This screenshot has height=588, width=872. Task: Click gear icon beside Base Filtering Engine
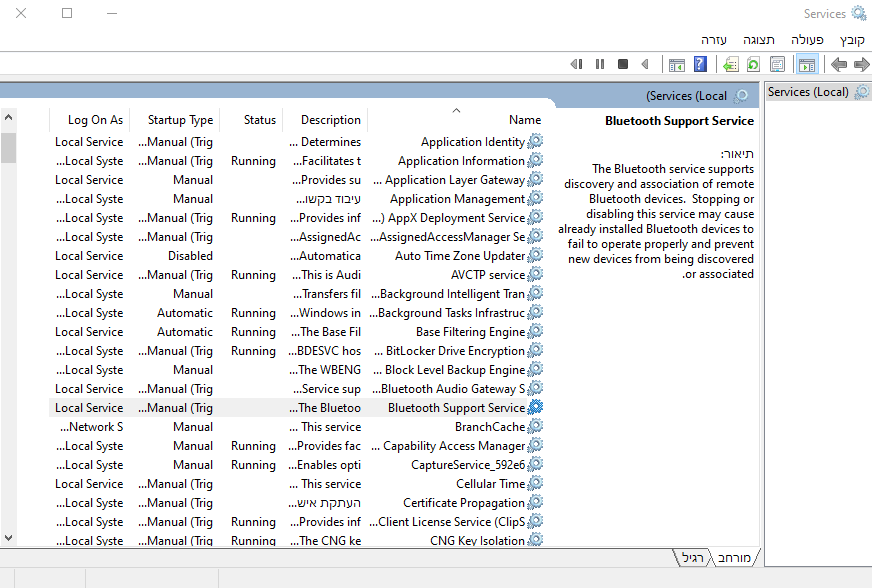coord(535,332)
